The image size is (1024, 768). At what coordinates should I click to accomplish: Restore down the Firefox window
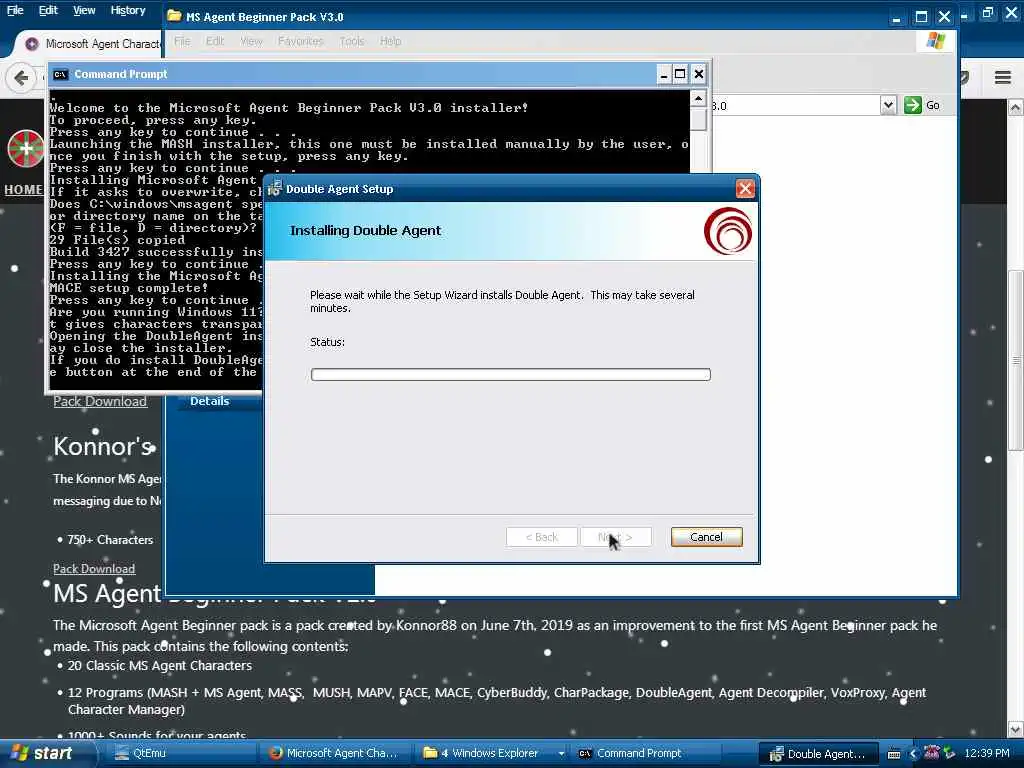(x=987, y=13)
